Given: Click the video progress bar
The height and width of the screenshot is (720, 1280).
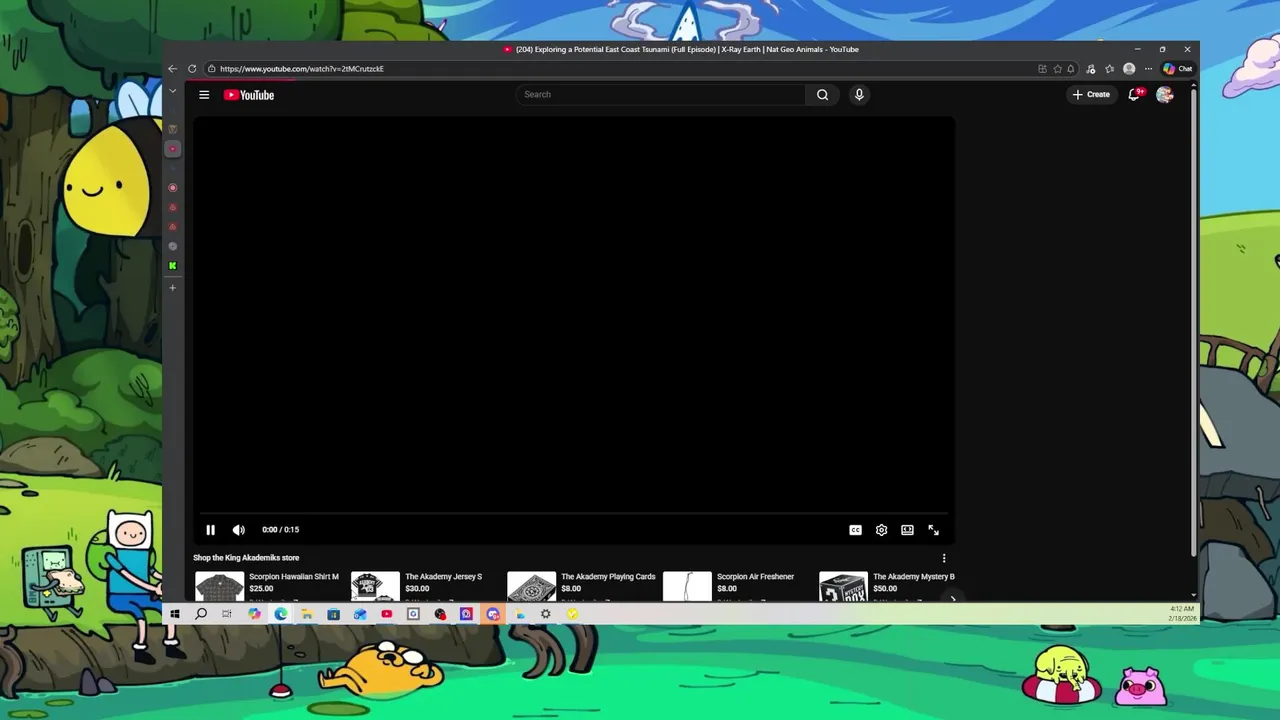Looking at the screenshot, I should pos(574,514).
